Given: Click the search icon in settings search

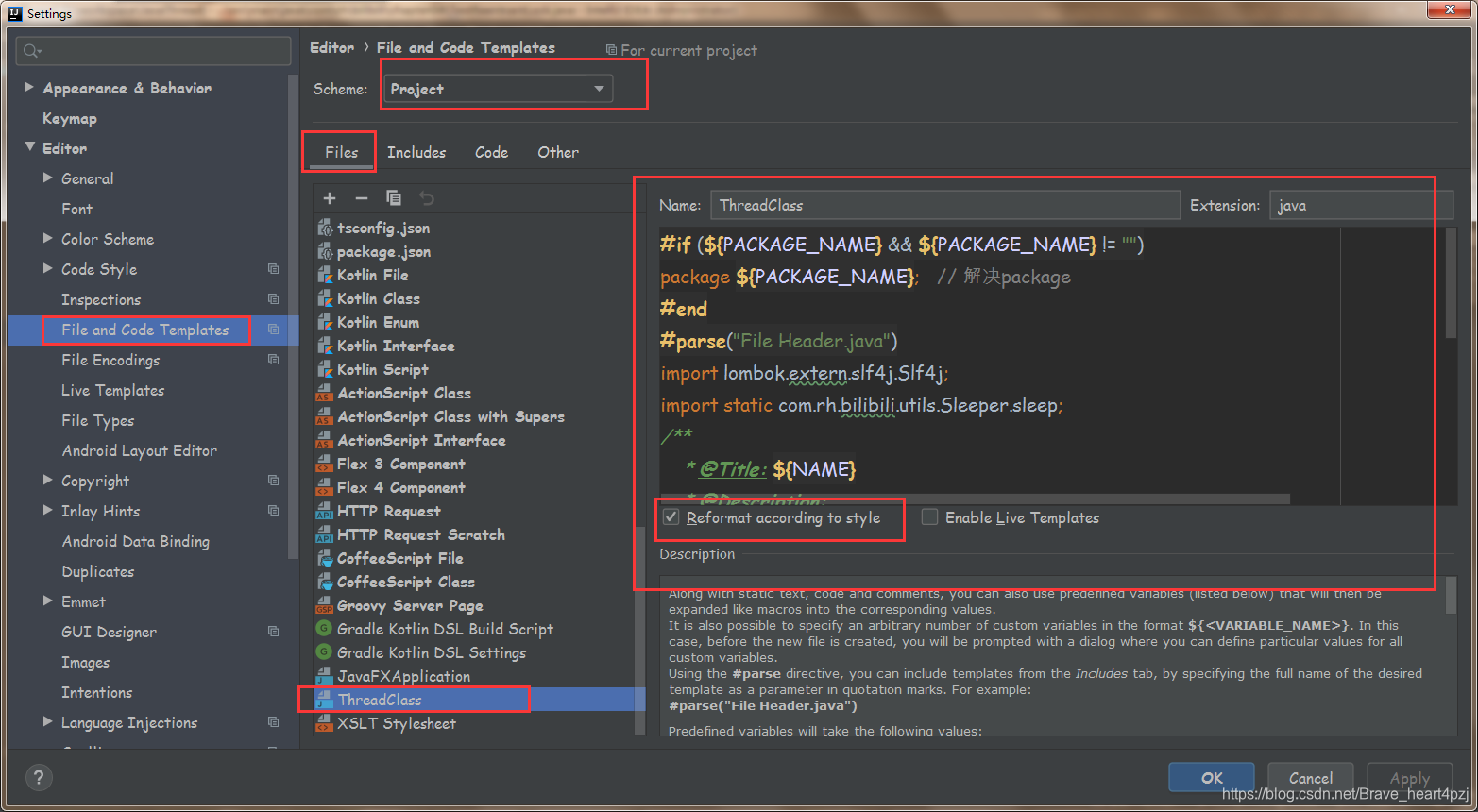Looking at the screenshot, I should pos(32,51).
